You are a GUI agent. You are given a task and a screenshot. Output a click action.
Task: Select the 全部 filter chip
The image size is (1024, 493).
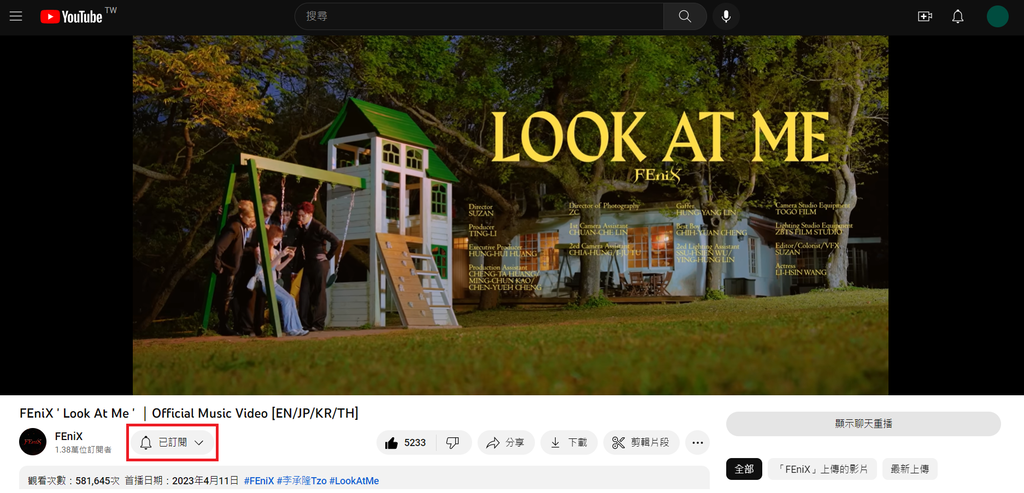pyautogui.click(x=744, y=469)
